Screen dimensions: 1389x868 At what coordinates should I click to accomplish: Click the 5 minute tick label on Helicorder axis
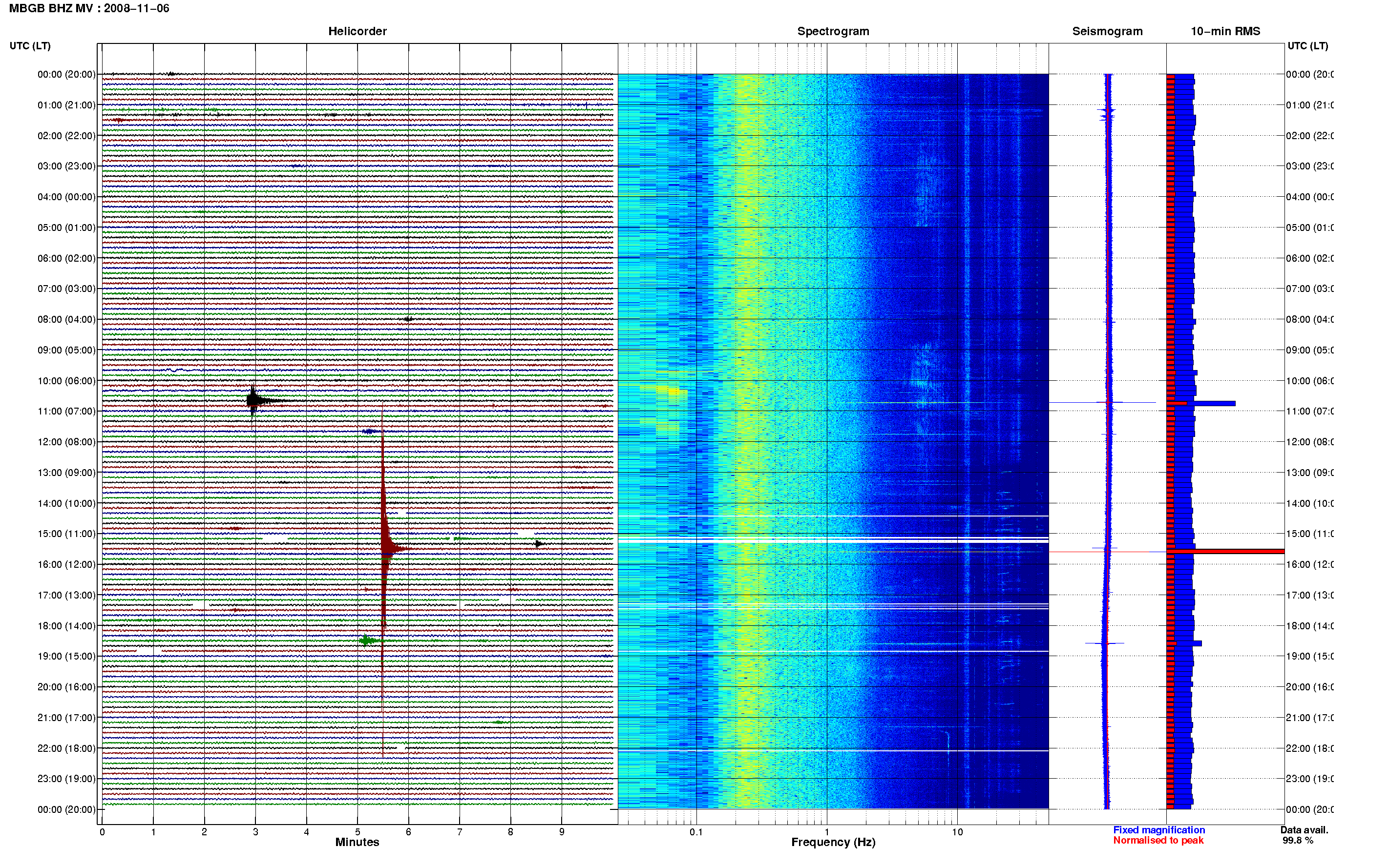[357, 832]
